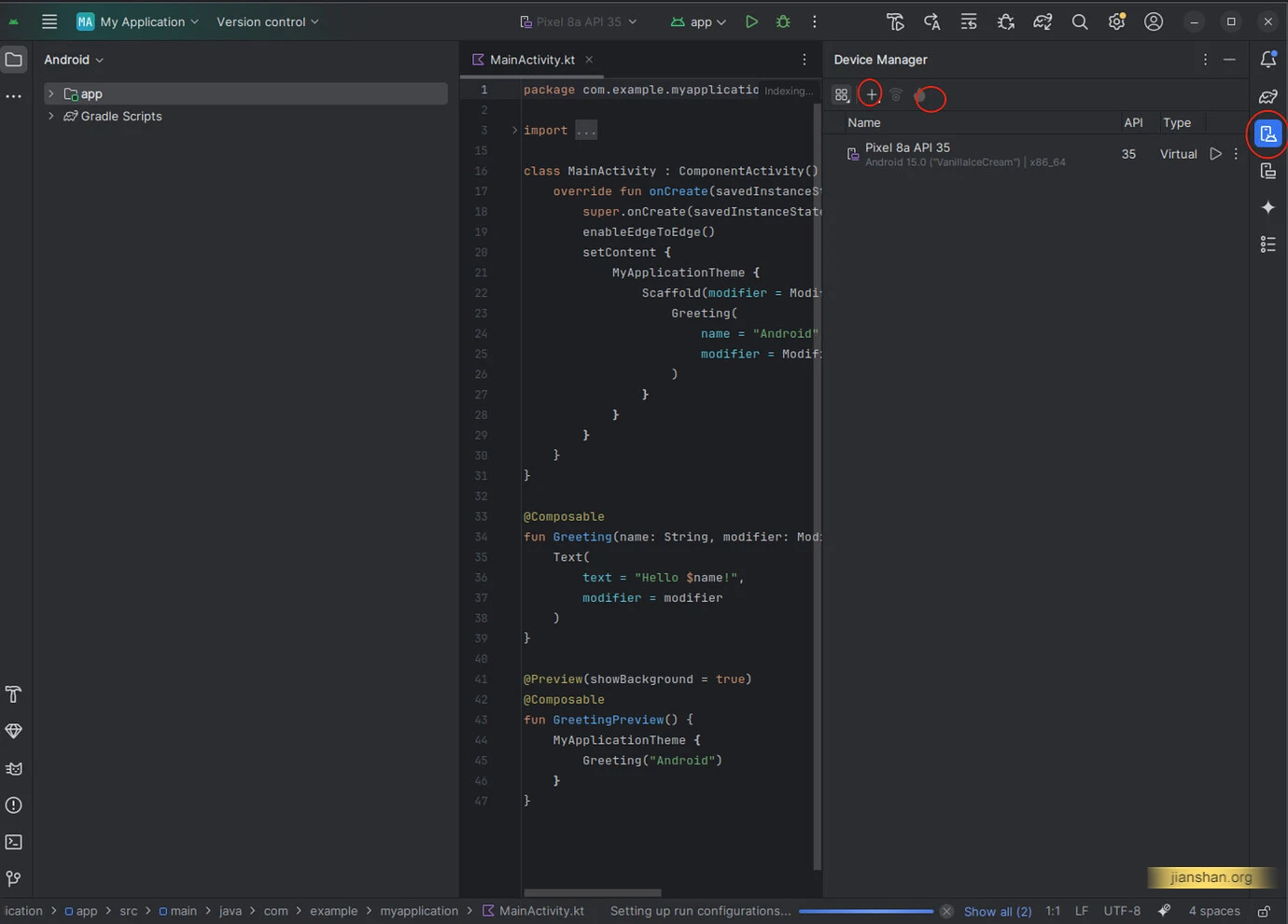Open IDE settings gear icon

coord(1116,21)
